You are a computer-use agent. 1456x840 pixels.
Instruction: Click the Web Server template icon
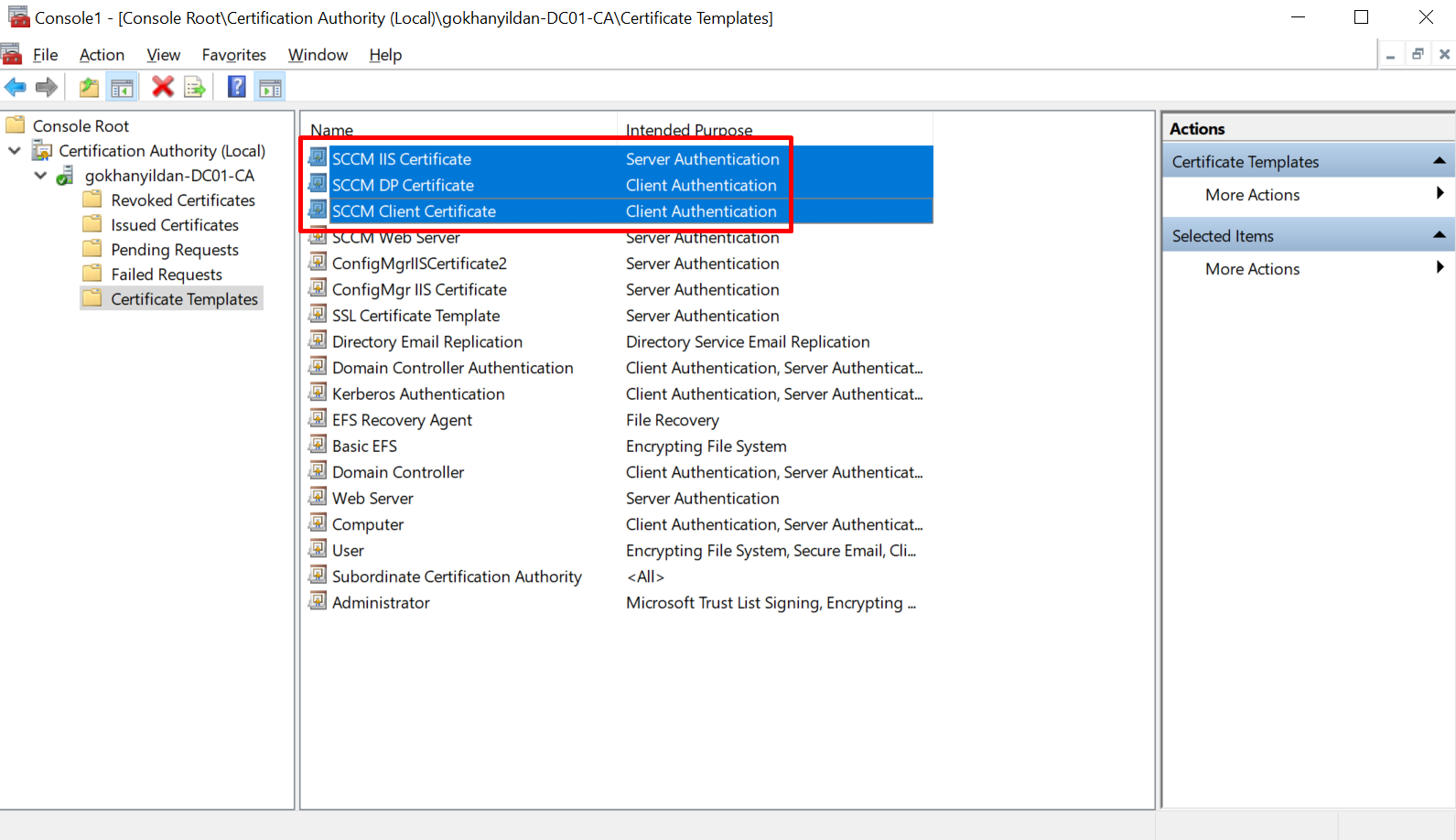(318, 497)
